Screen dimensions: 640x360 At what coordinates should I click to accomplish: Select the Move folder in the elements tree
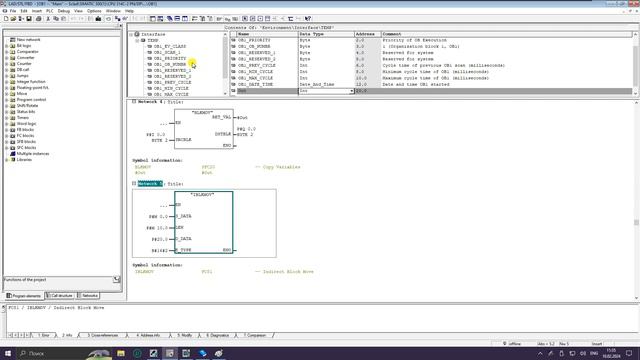[22, 93]
